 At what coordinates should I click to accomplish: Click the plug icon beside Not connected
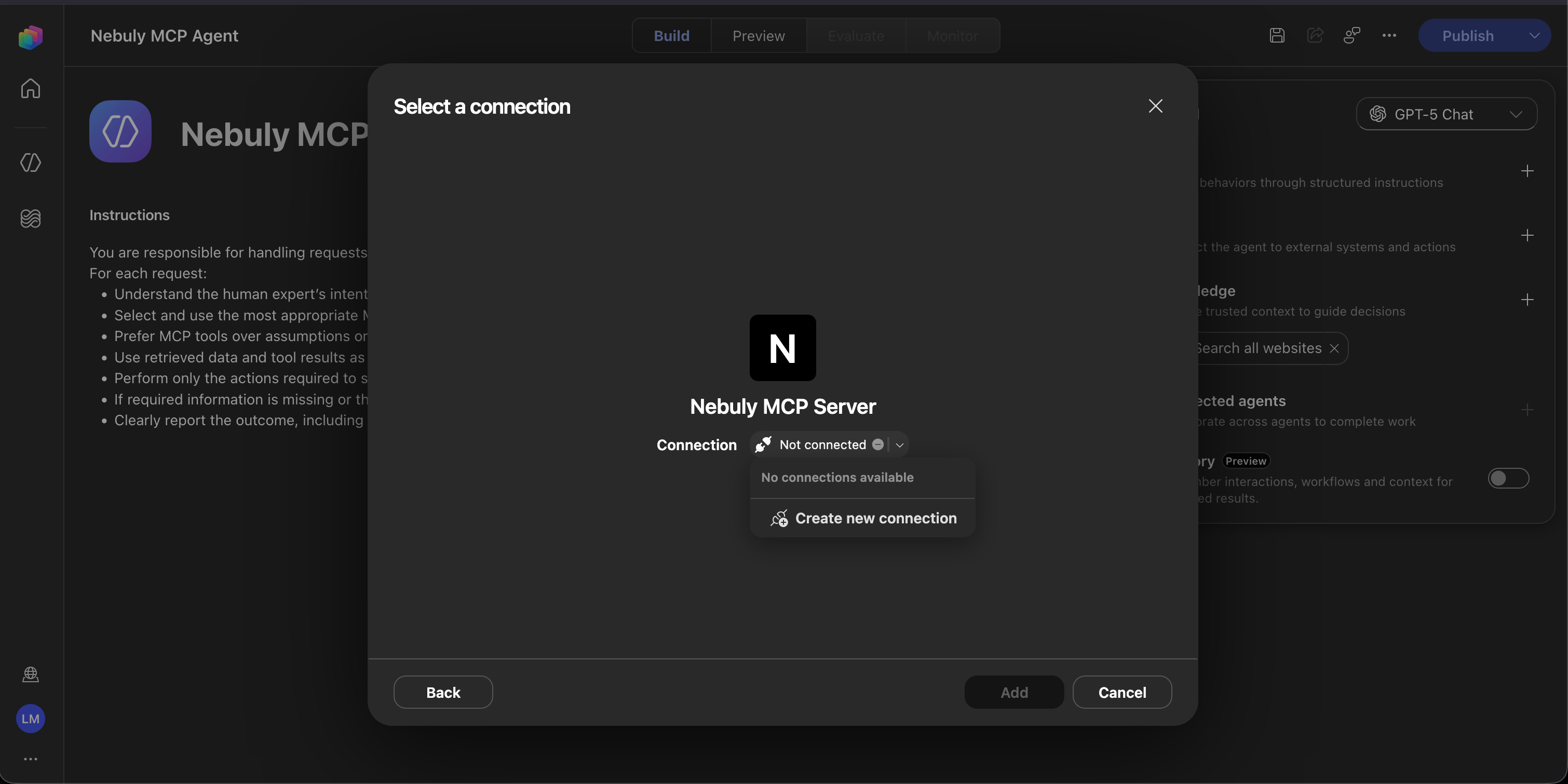click(x=763, y=444)
